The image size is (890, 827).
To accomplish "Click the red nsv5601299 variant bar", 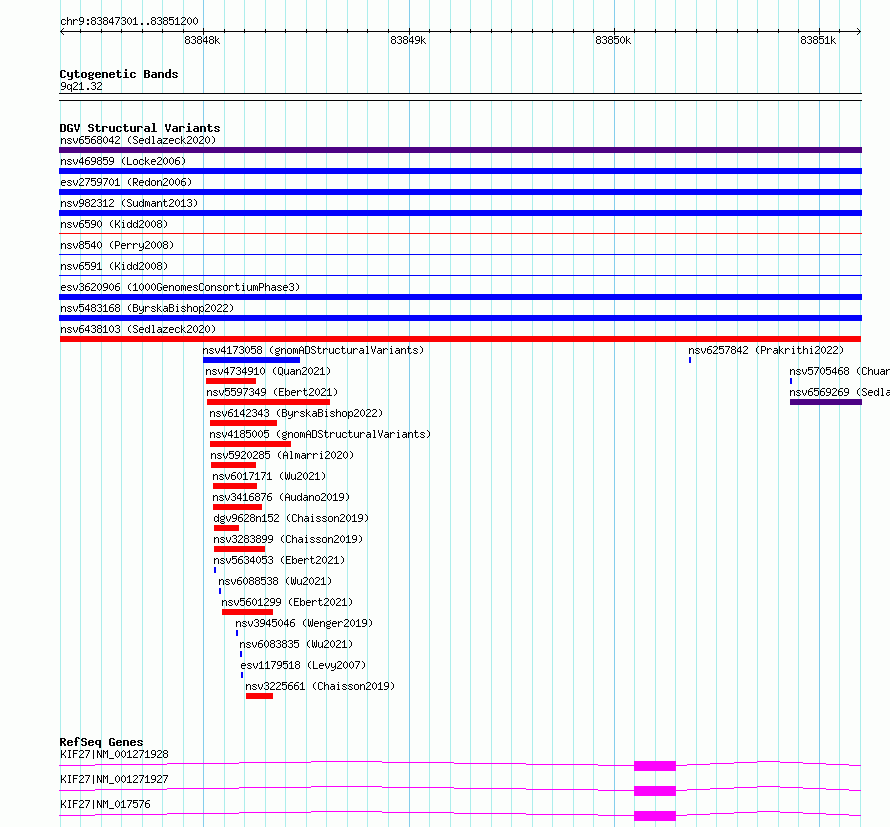I will (247, 612).
